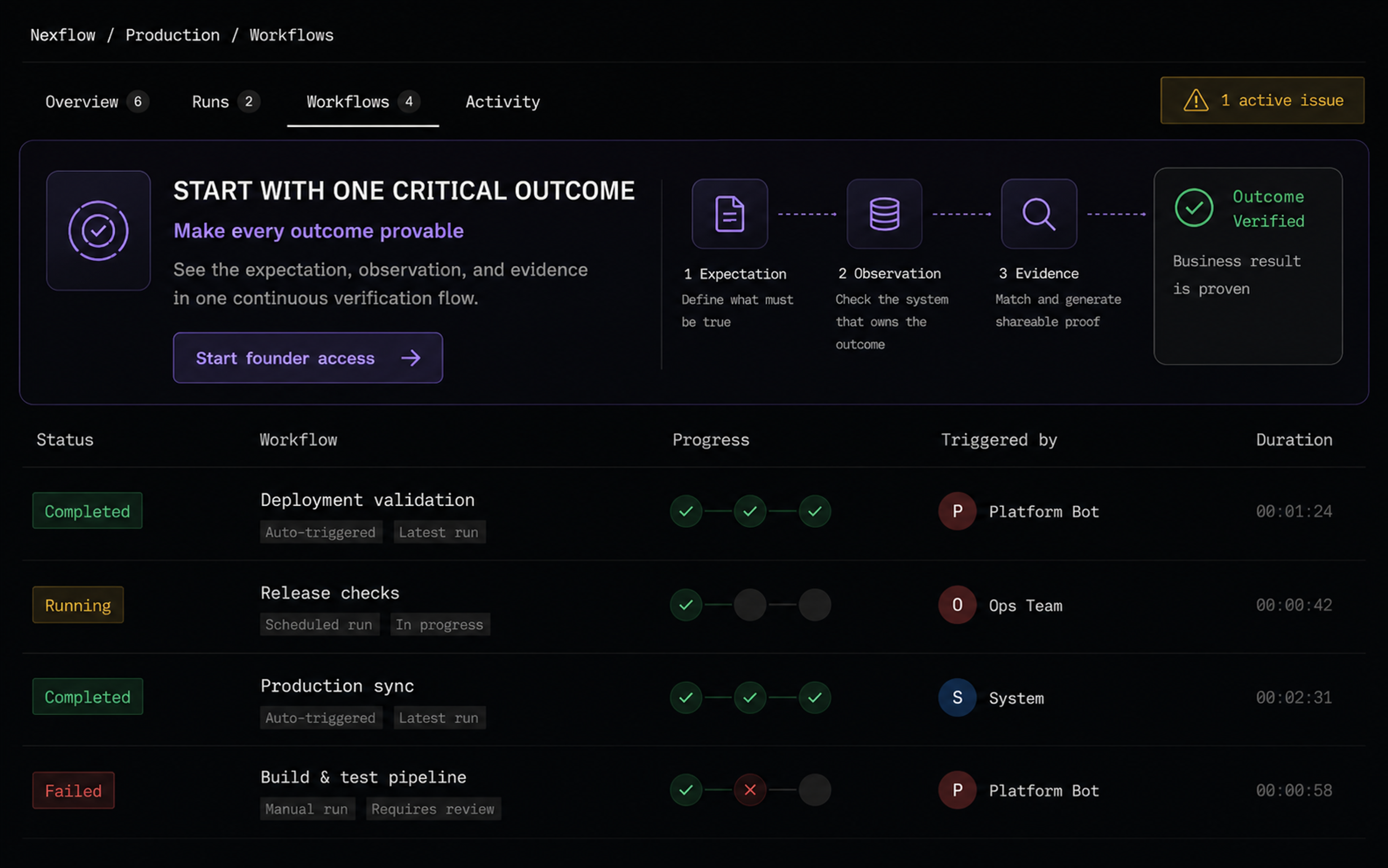Viewport: 1388px width, 868px height.
Task: Click the In progress tag
Action: tap(440, 624)
